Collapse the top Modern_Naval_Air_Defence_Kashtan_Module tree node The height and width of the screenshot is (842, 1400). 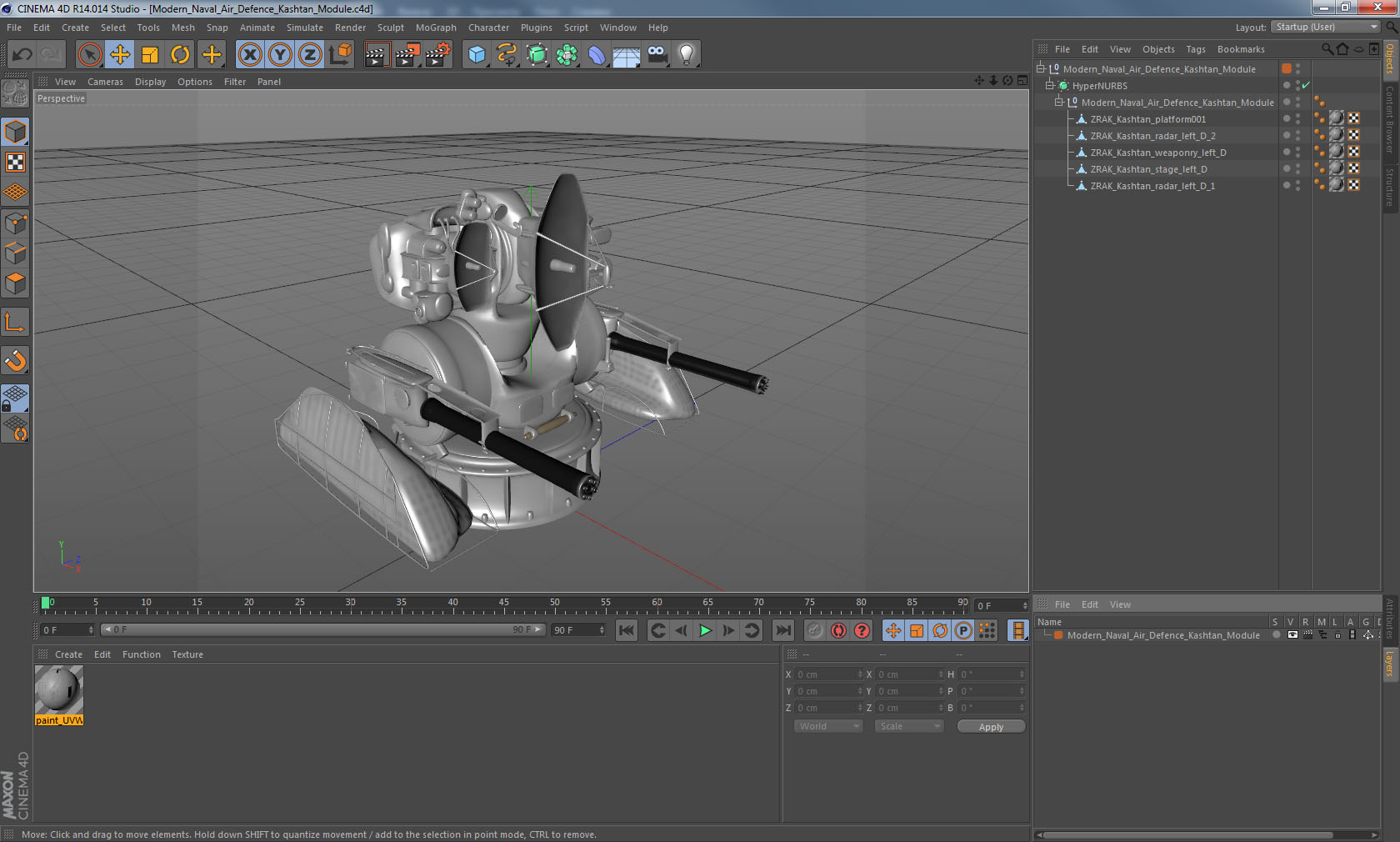click(x=1041, y=69)
